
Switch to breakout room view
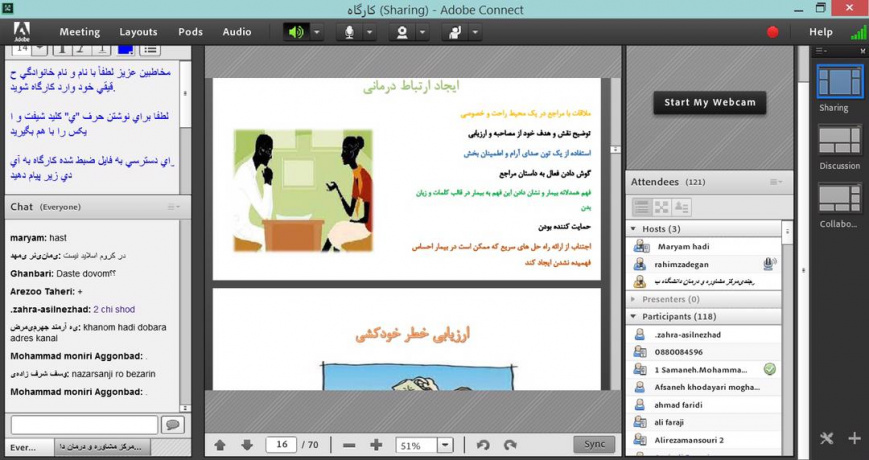tap(661, 207)
